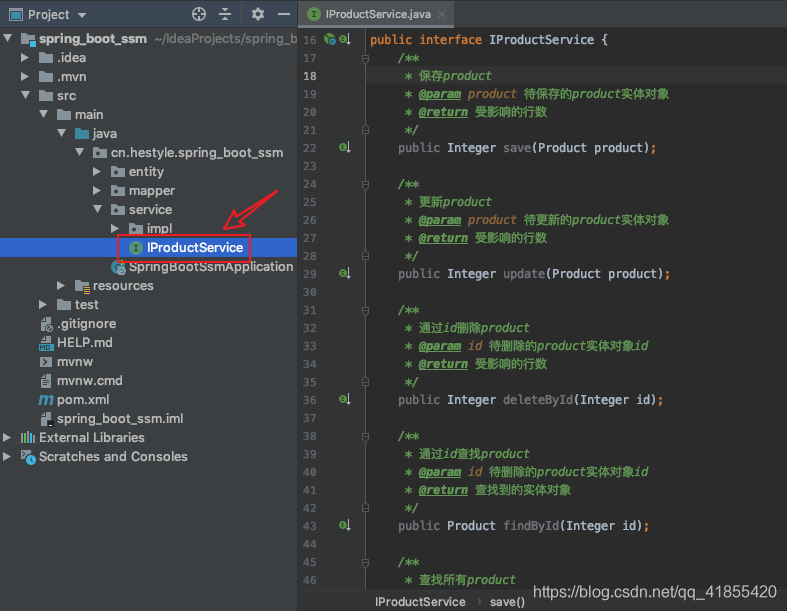
Task: Click the Project panel title icon
Action: click(x=16, y=15)
